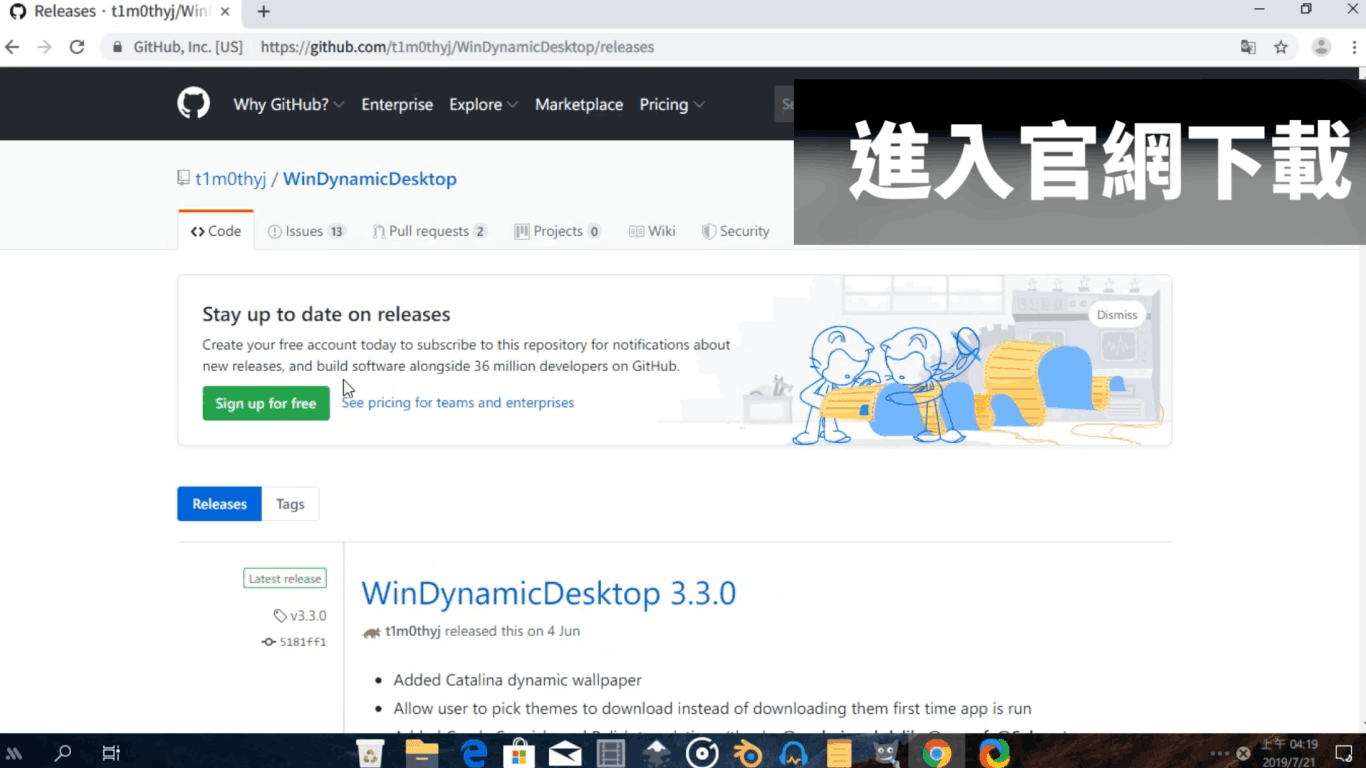Viewport: 1366px width, 768px height.
Task: Open the v3.3.0 tag link
Action: click(x=300, y=616)
